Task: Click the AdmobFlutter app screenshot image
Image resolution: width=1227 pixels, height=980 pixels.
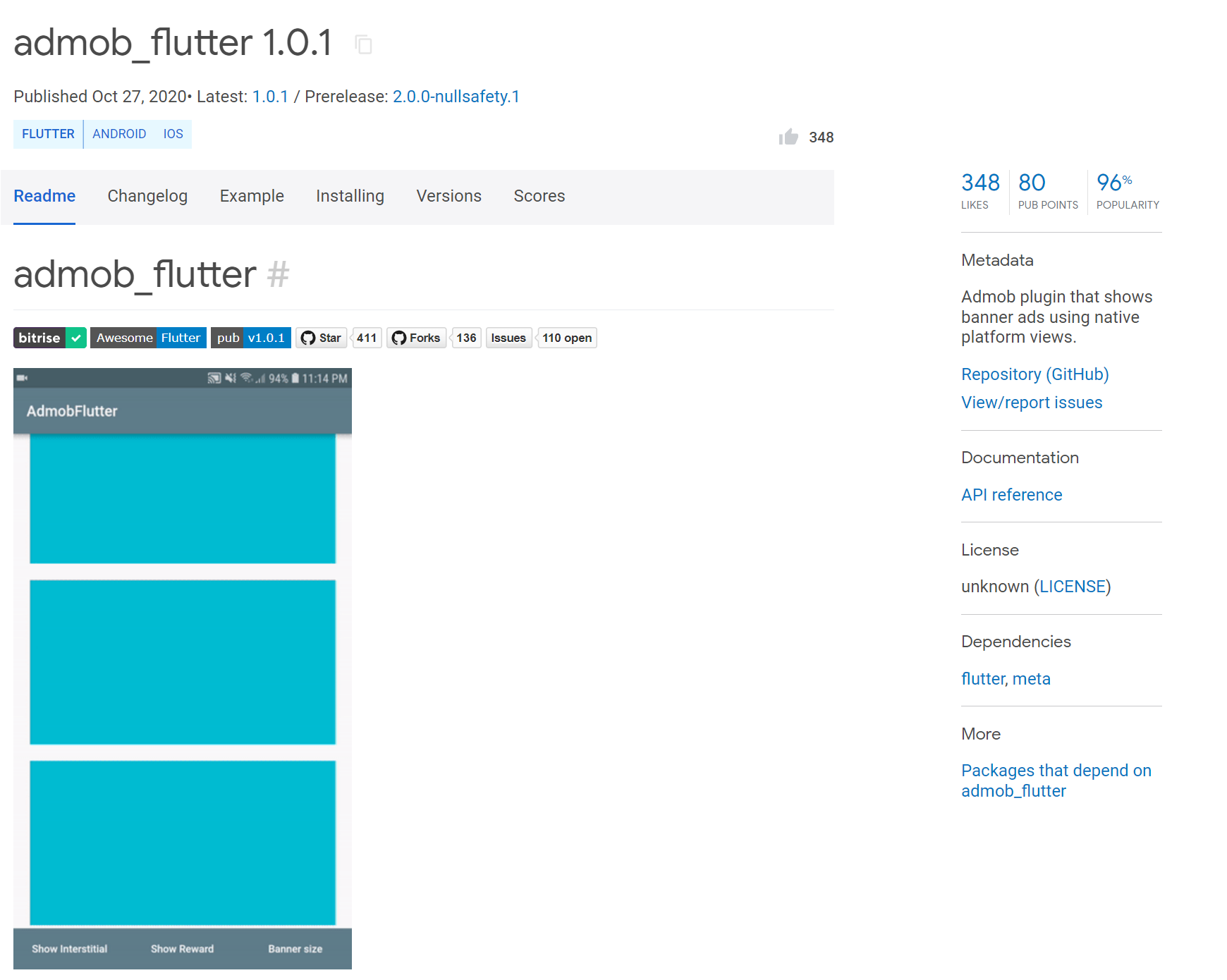Action: click(x=183, y=668)
